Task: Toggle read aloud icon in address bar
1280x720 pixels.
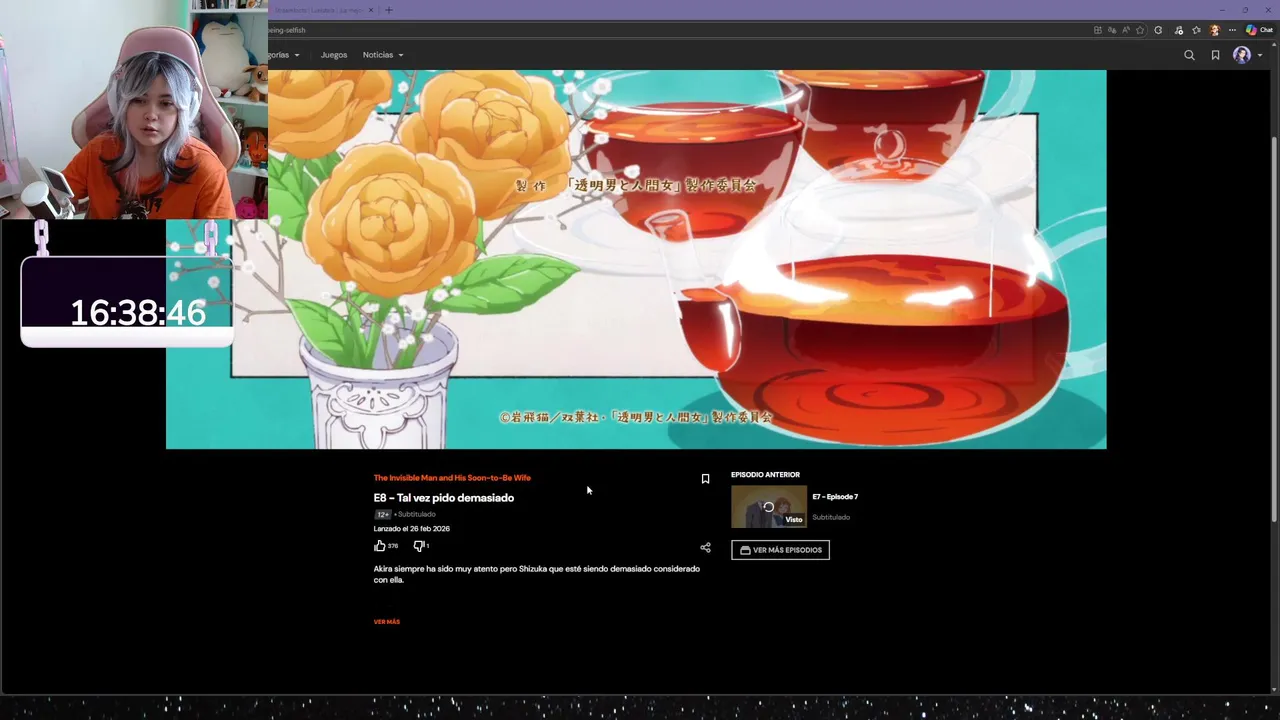Action: [1126, 30]
